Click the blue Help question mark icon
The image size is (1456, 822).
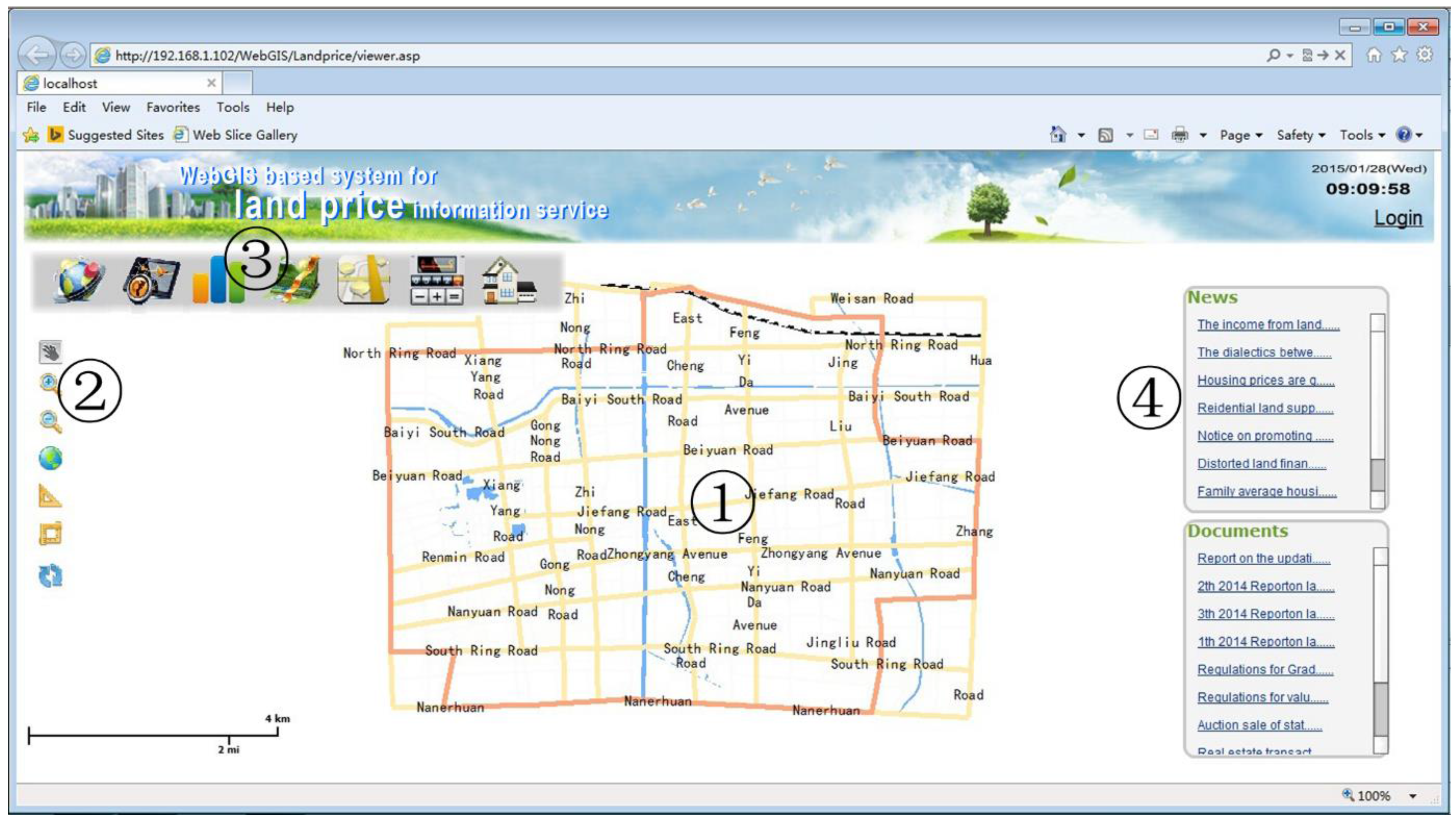point(1403,135)
